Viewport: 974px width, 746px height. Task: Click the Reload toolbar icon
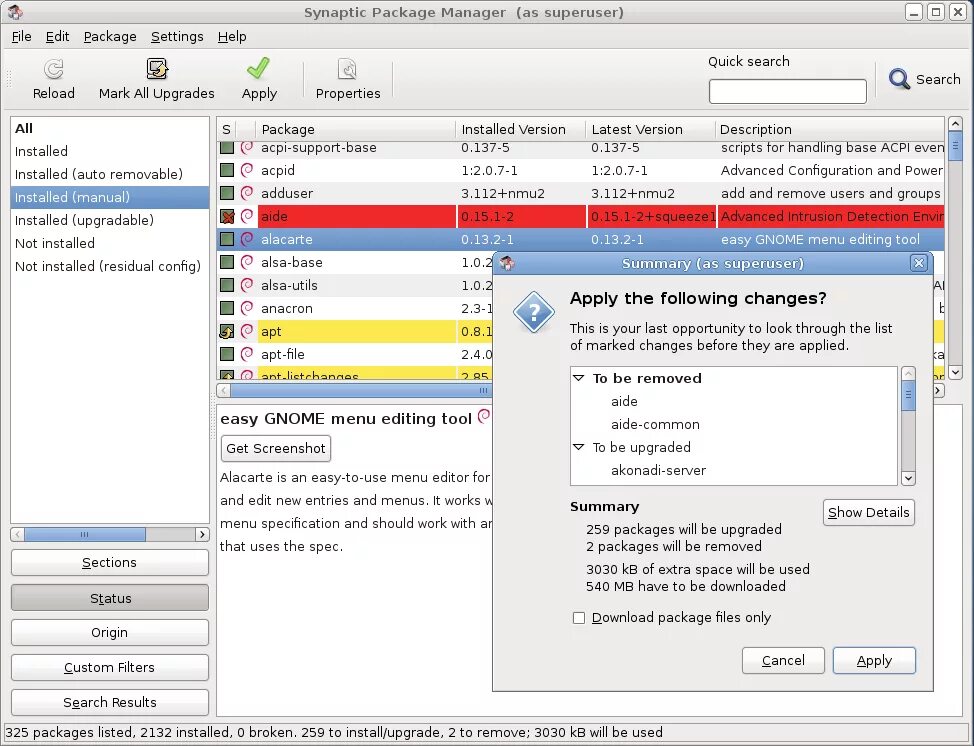(x=53, y=69)
